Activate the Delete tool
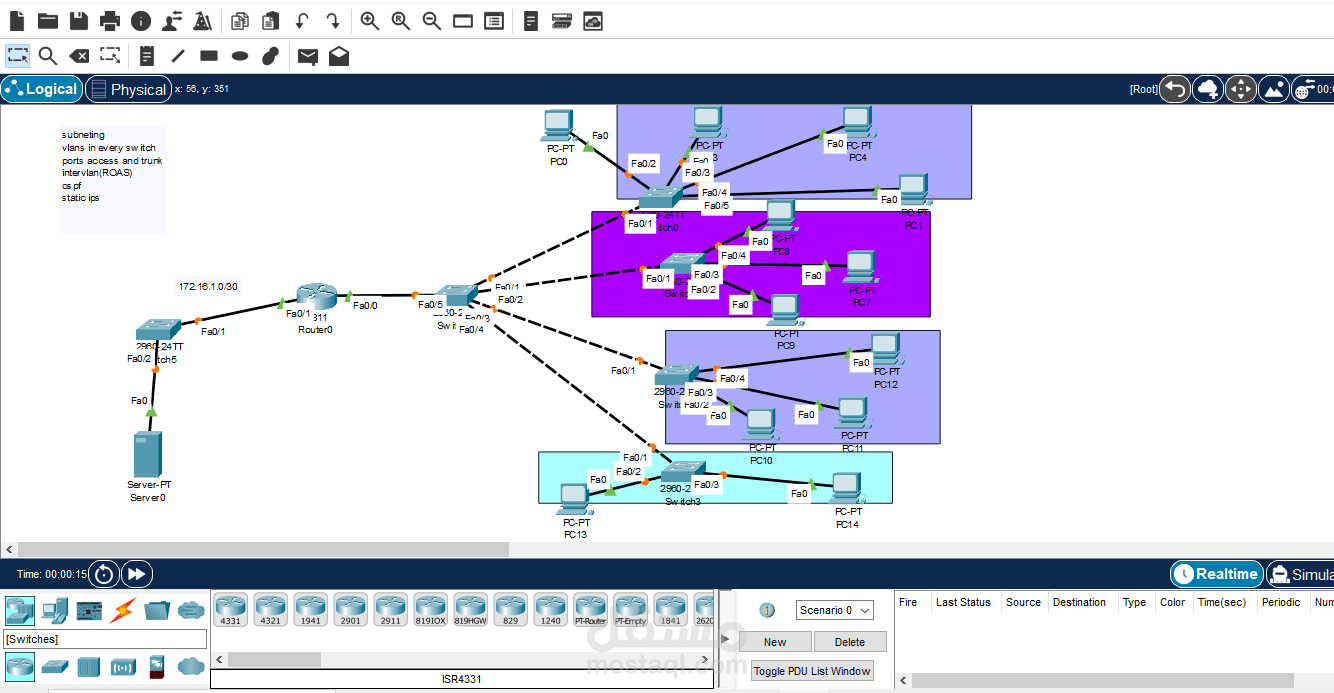1334x693 pixels. pos(79,56)
